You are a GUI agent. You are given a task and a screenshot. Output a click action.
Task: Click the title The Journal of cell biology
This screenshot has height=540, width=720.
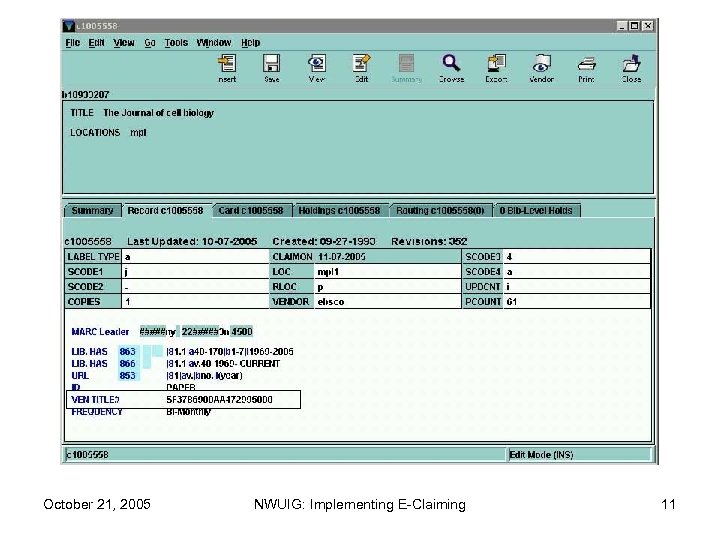[158, 113]
